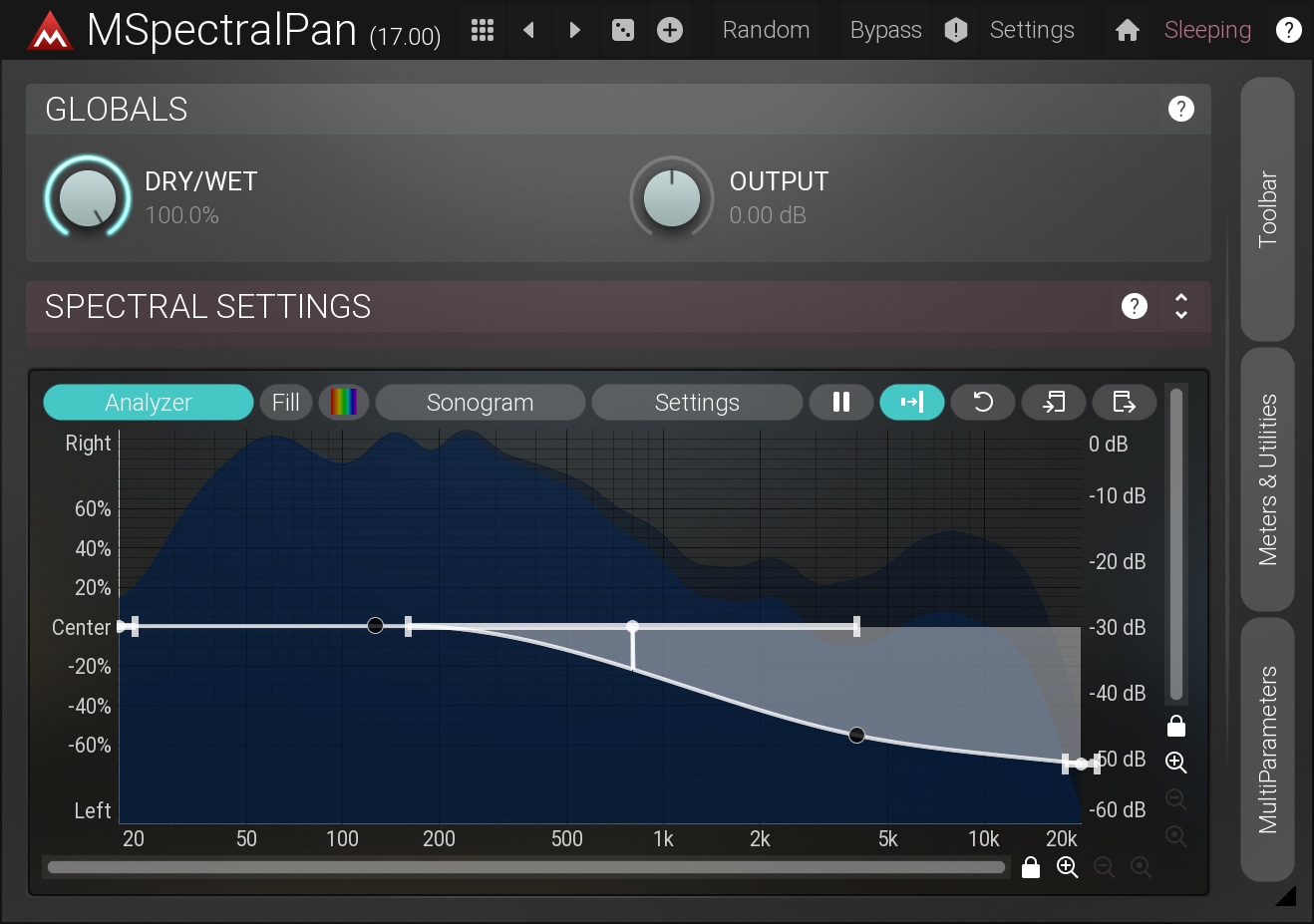Screen dimensions: 1314x924
Task: Open the Settings menu in top bar
Action: [1032, 30]
